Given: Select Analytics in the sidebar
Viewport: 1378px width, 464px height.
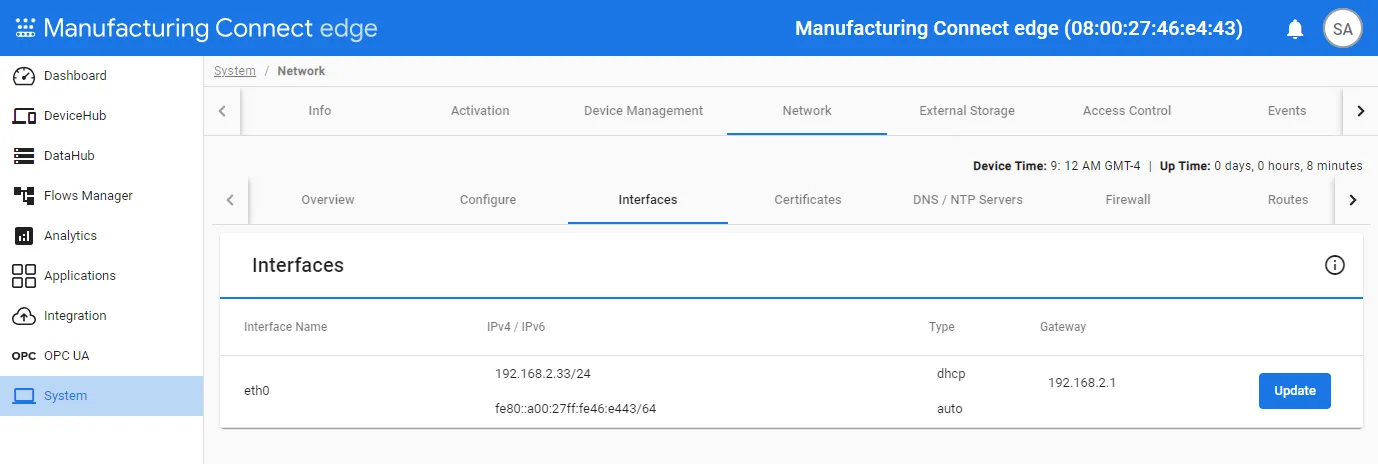Looking at the screenshot, I should click(70, 236).
